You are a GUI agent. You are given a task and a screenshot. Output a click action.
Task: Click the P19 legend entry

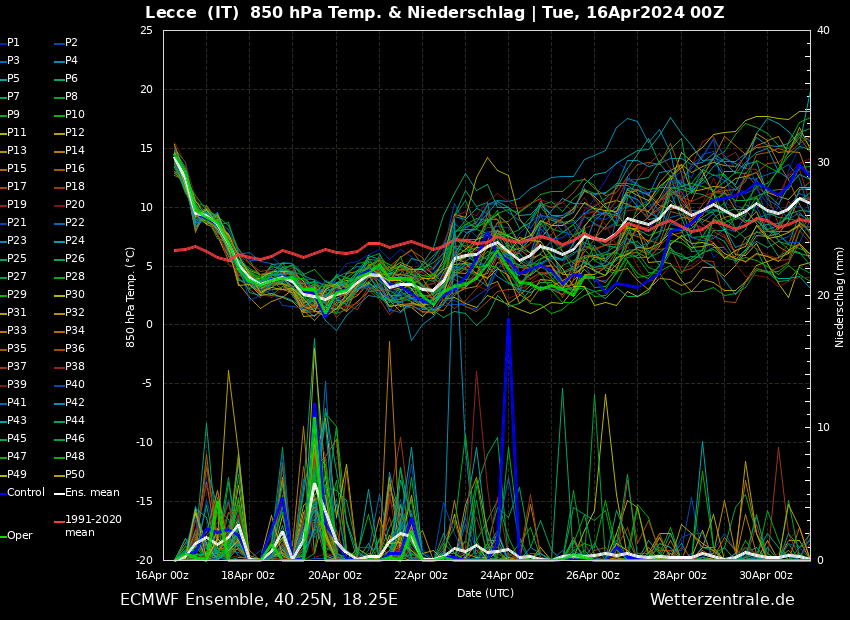pos(13,204)
